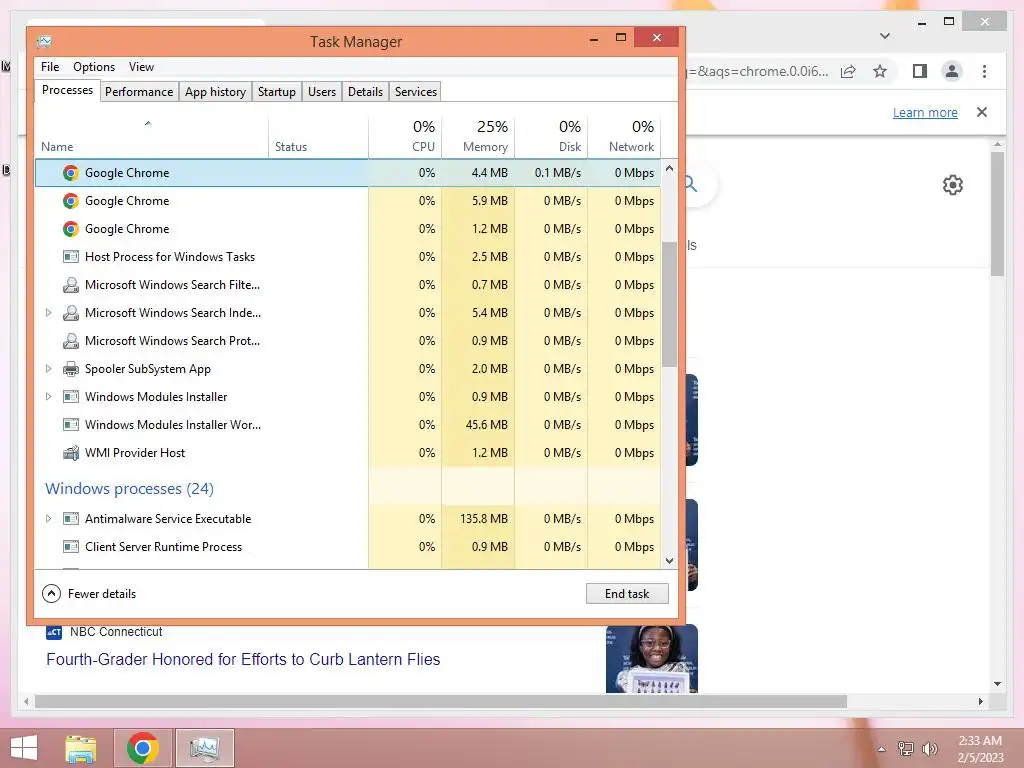Click the Microsoft Windows Search Protocol Host icon

pyautogui.click(x=71, y=341)
